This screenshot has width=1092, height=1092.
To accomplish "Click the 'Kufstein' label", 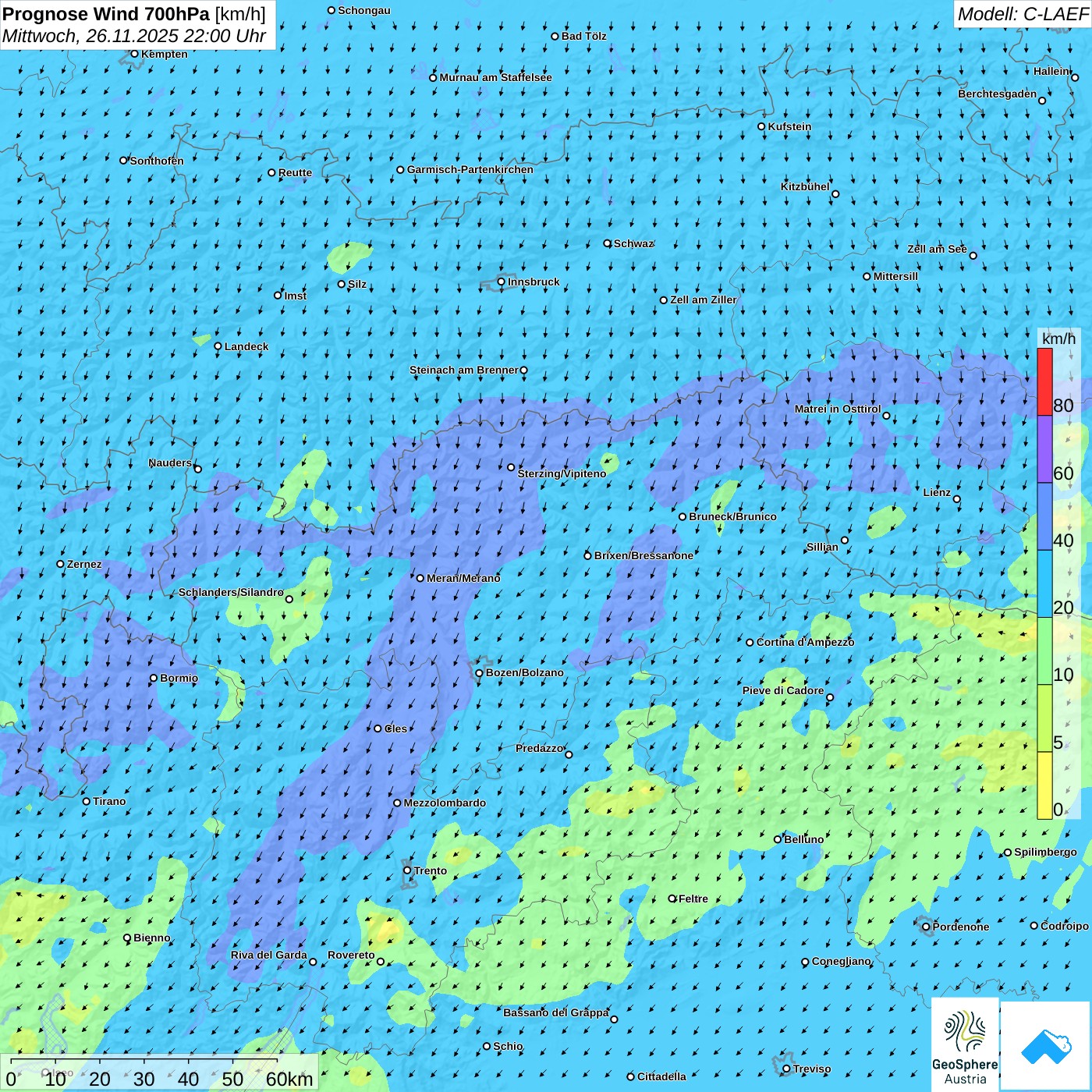I will click(789, 126).
